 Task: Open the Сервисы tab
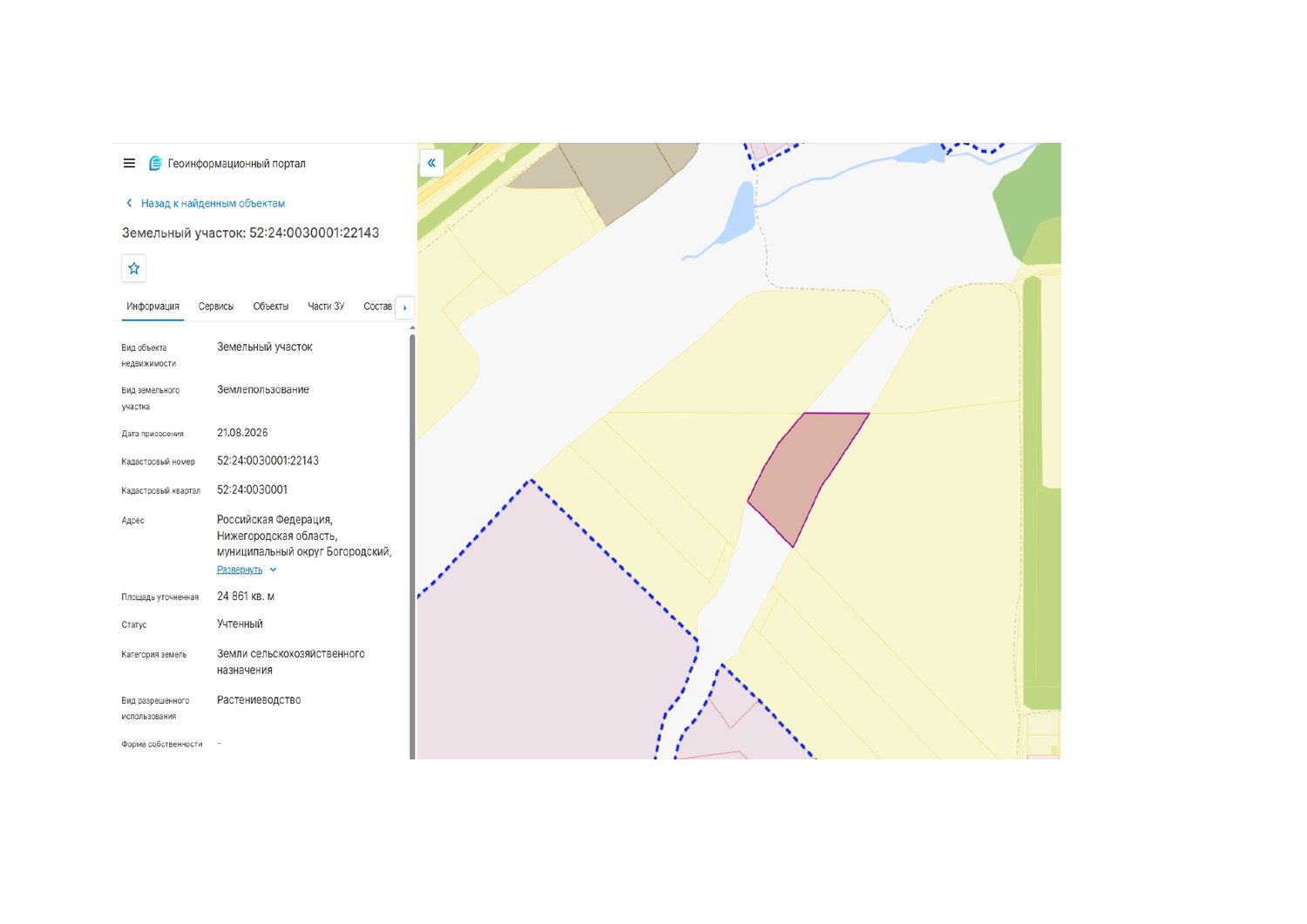(x=216, y=307)
